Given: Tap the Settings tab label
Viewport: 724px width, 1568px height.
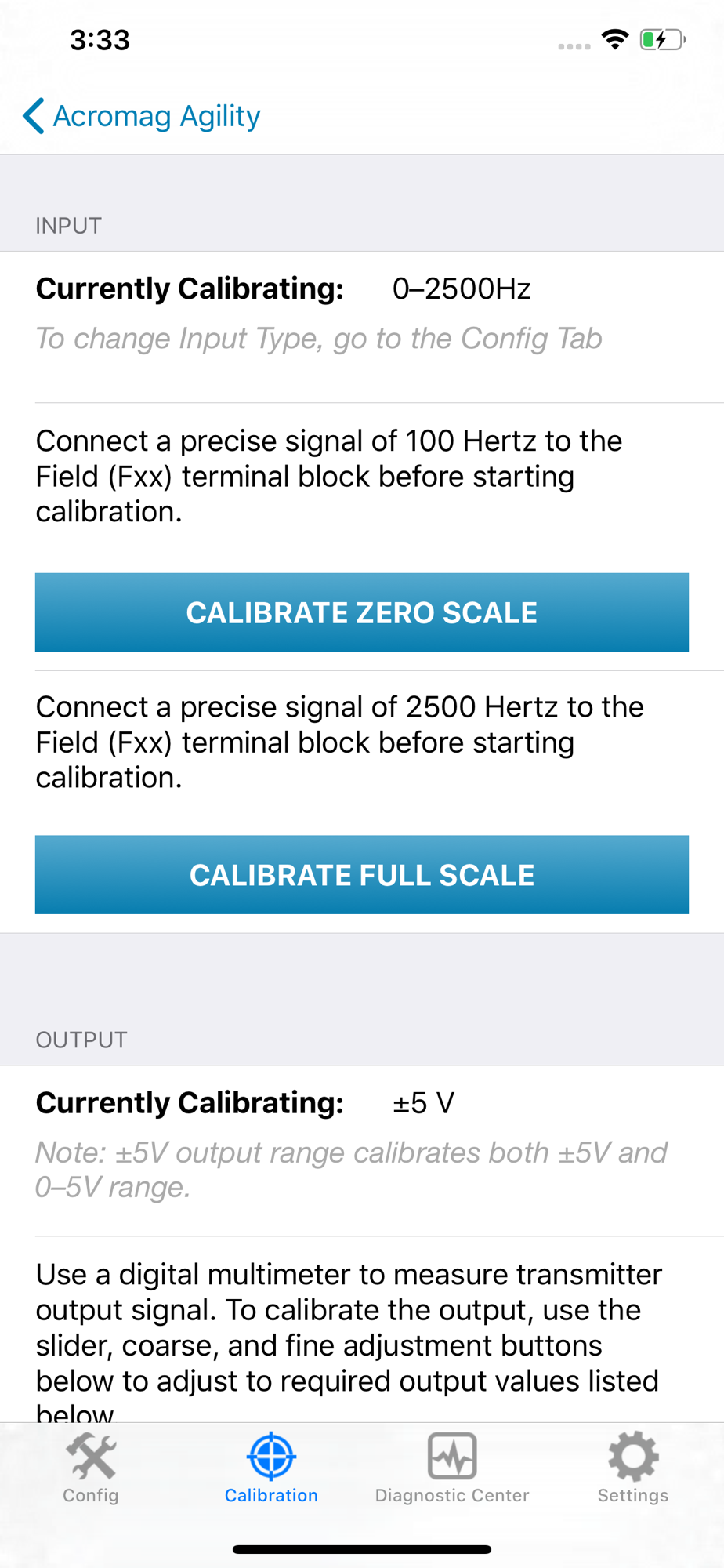Looking at the screenshot, I should pyautogui.click(x=633, y=1495).
